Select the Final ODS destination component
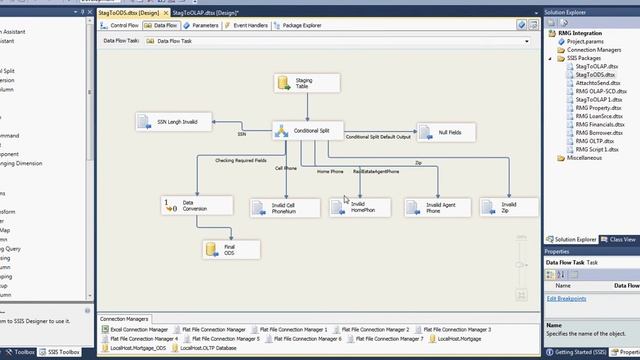Screen dimensions: 640x360 coord(231,249)
